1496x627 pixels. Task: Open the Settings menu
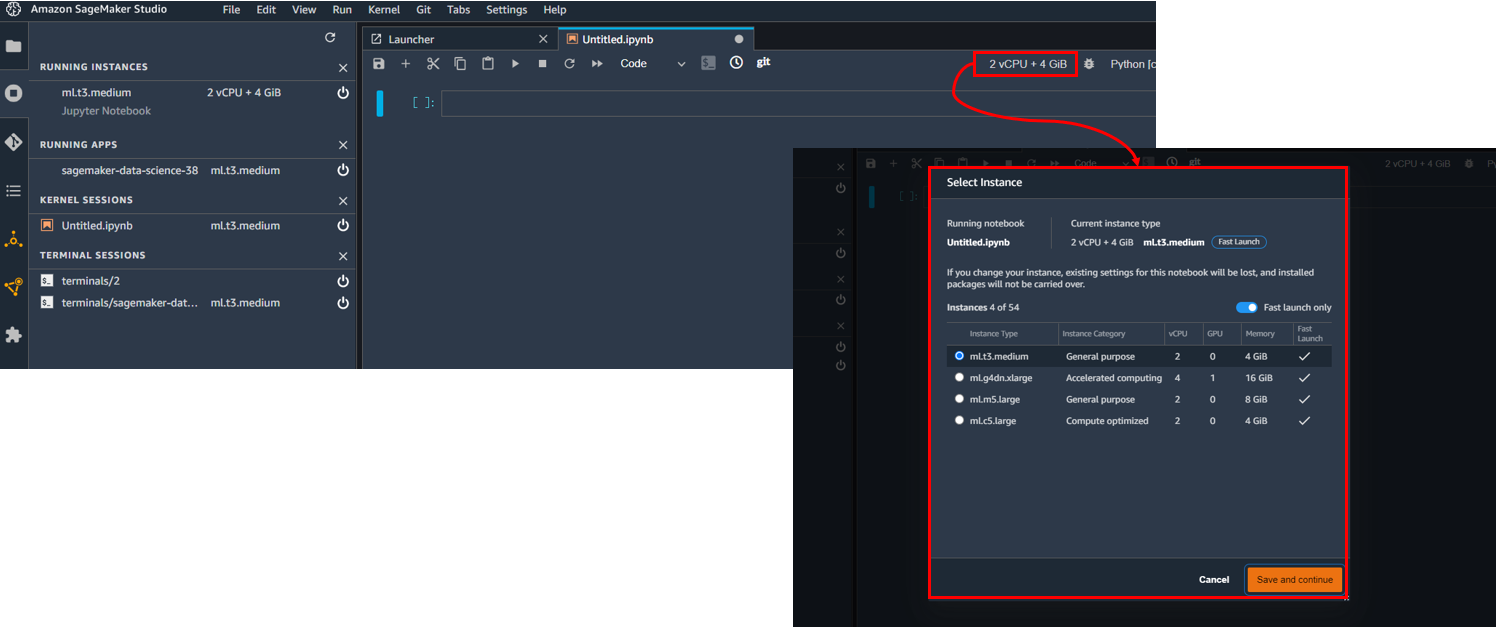[x=506, y=10]
